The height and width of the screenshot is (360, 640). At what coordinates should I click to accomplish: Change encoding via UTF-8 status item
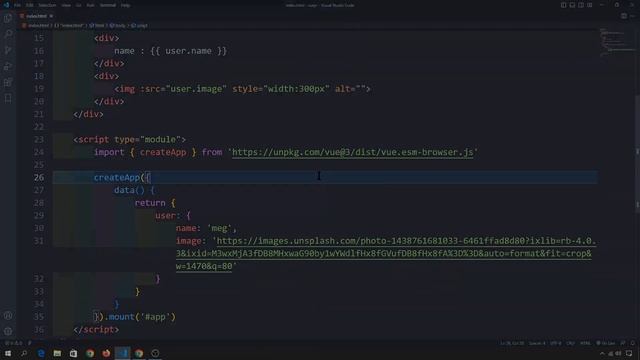pyautogui.click(x=556, y=343)
